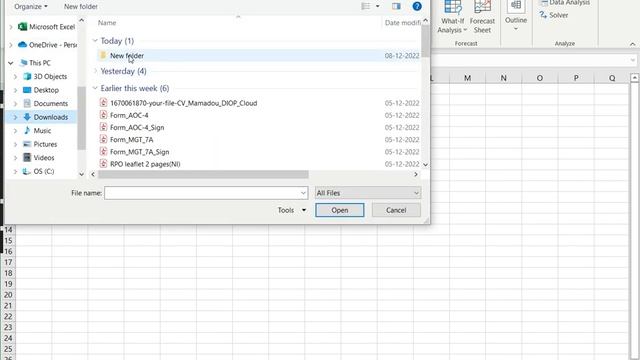Click New folder in the toolbar
Viewport: 640px width, 360px height.
click(80, 7)
